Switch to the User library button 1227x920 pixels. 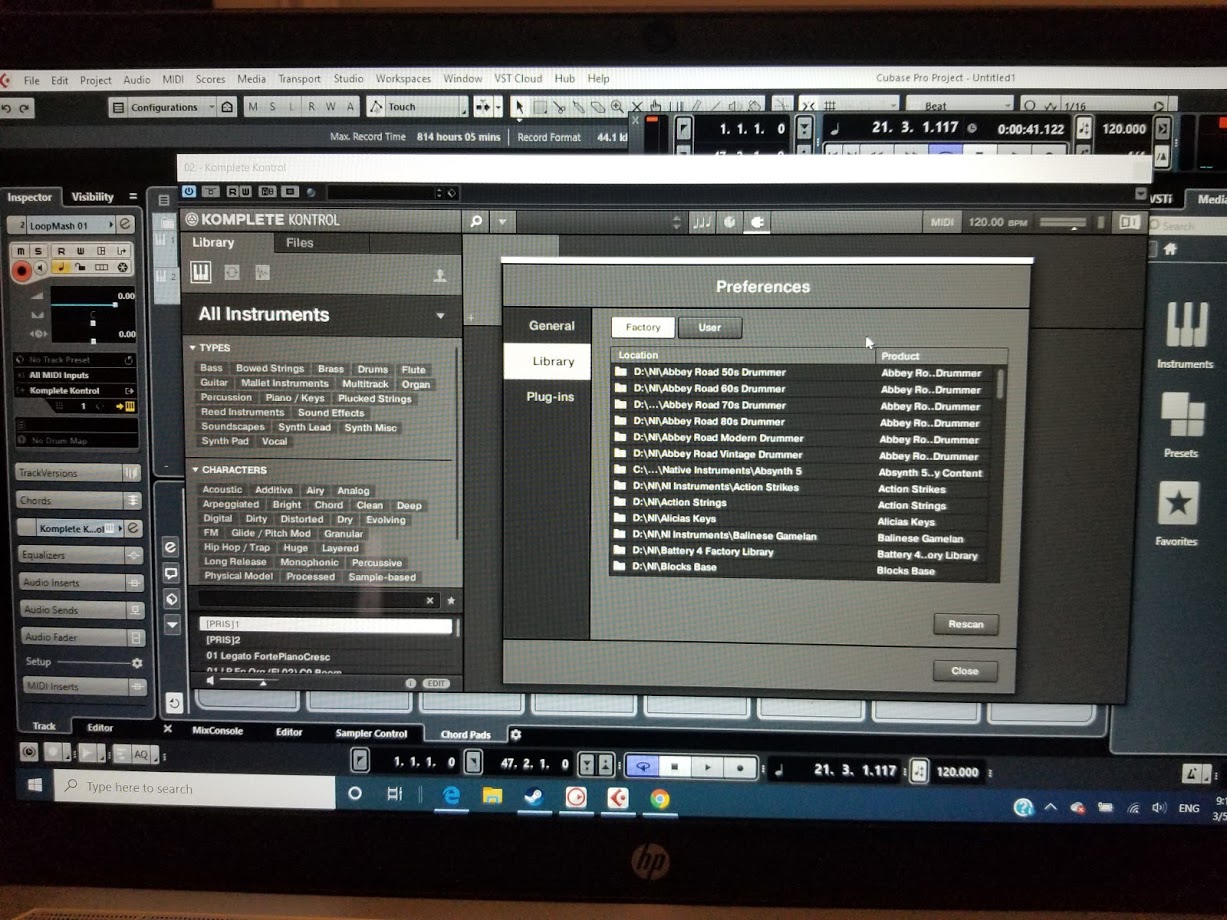tap(709, 327)
